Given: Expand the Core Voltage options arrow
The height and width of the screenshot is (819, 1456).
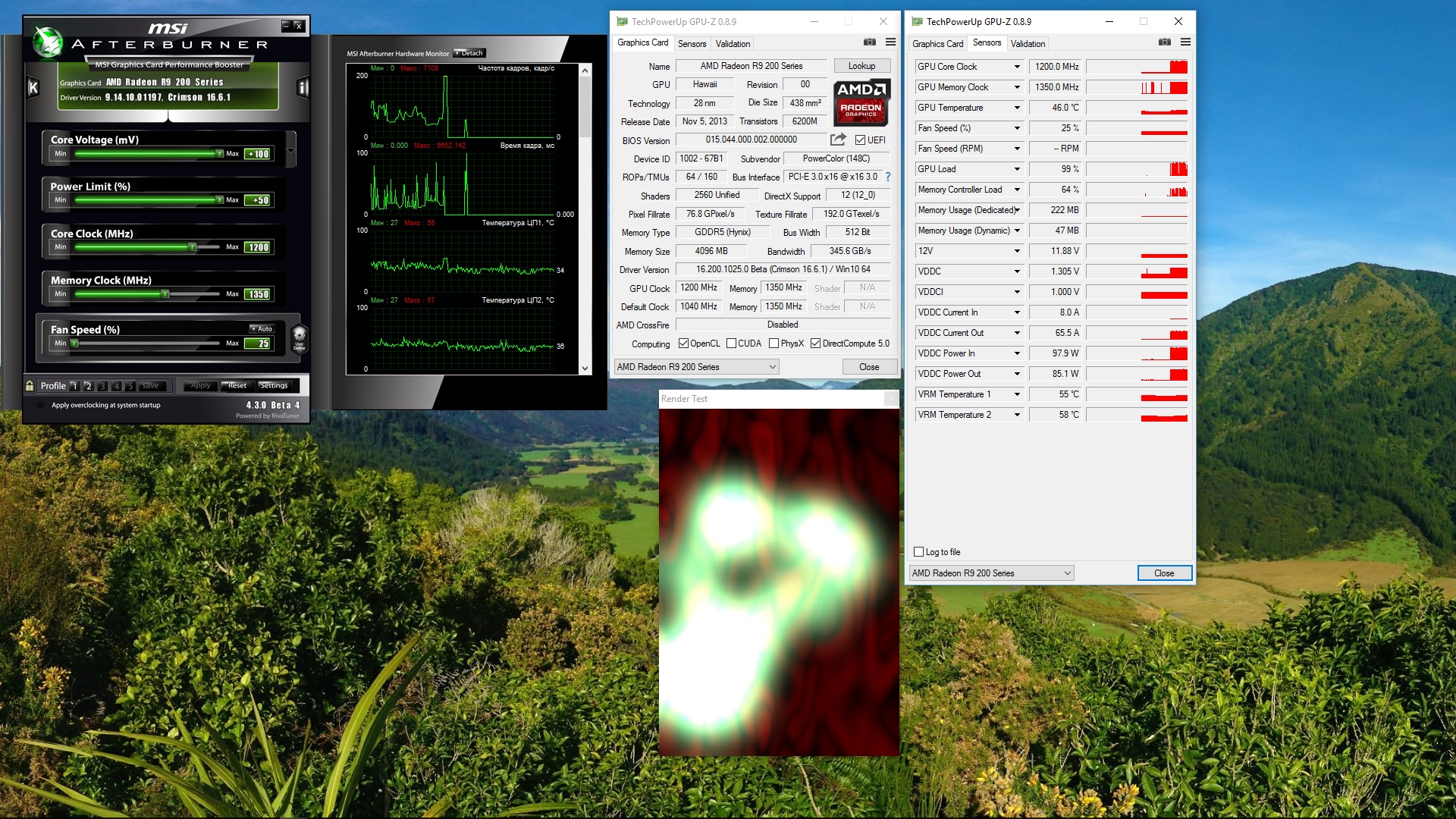Looking at the screenshot, I should tap(290, 149).
